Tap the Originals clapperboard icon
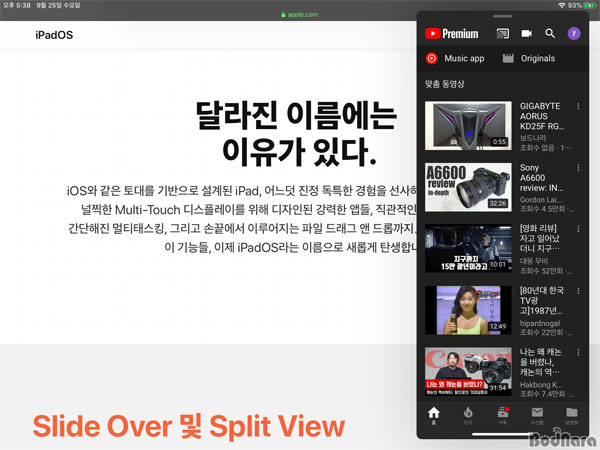 tap(508, 59)
